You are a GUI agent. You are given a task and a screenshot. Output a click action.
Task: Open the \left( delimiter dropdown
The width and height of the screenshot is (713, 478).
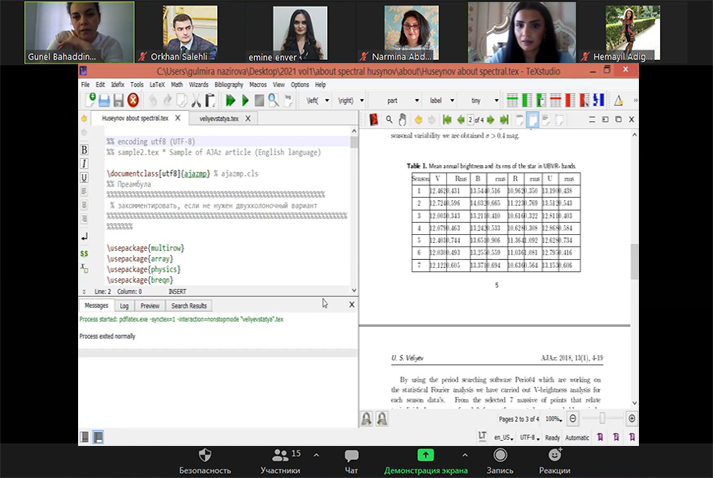(327, 101)
